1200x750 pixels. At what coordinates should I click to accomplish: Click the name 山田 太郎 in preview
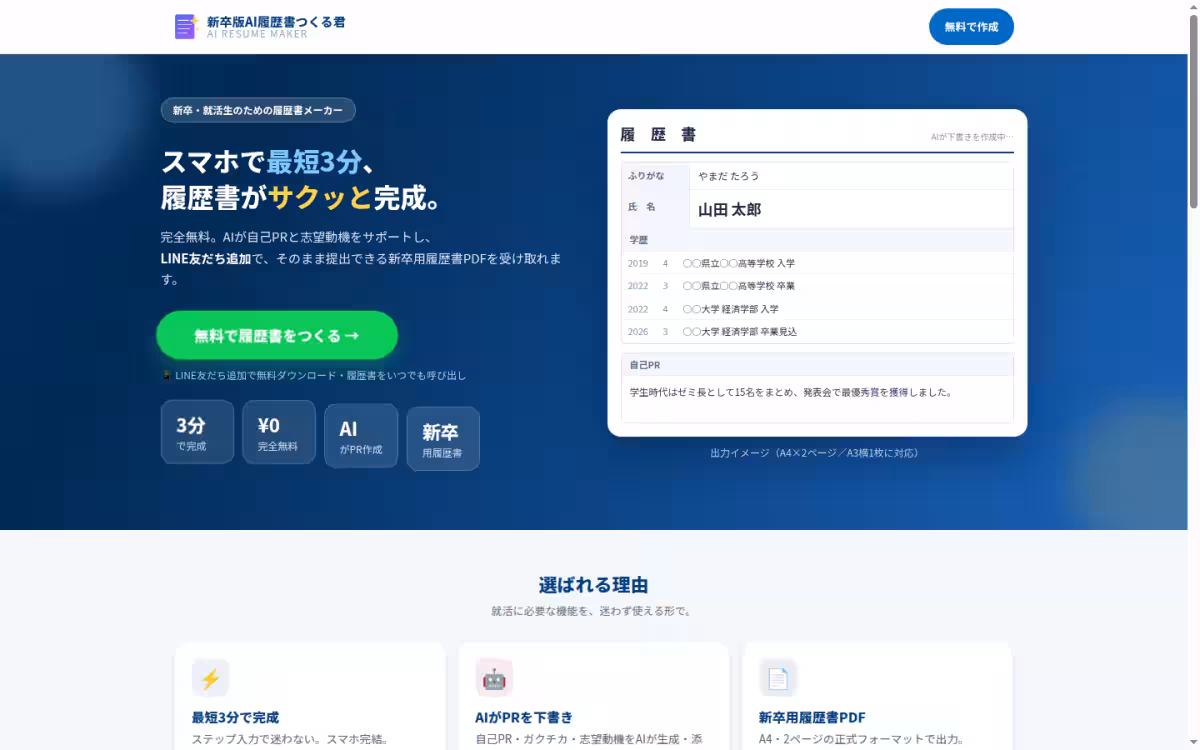pyautogui.click(x=729, y=210)
